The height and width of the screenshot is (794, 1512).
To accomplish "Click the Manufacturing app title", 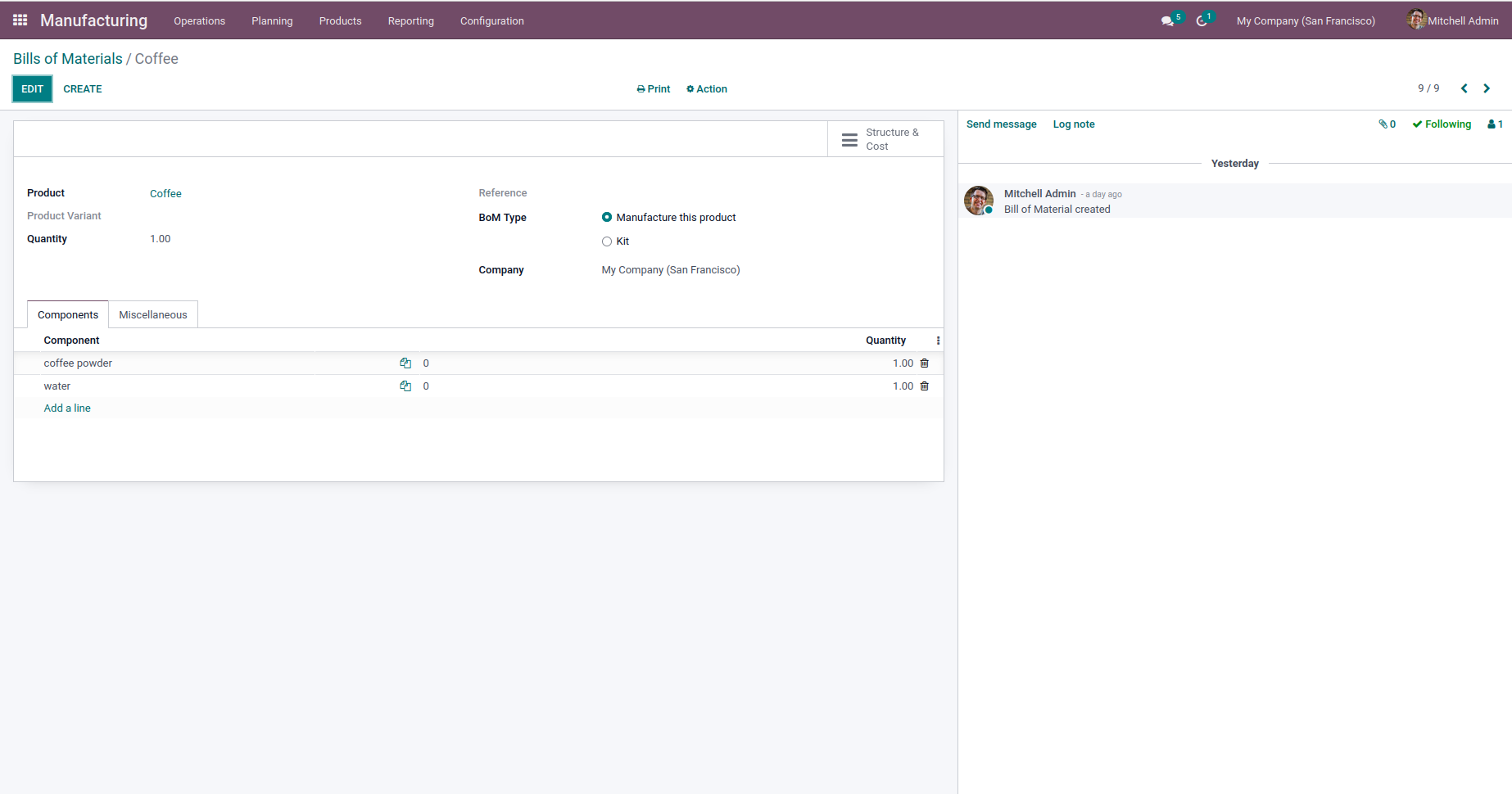I will (94, 20).
